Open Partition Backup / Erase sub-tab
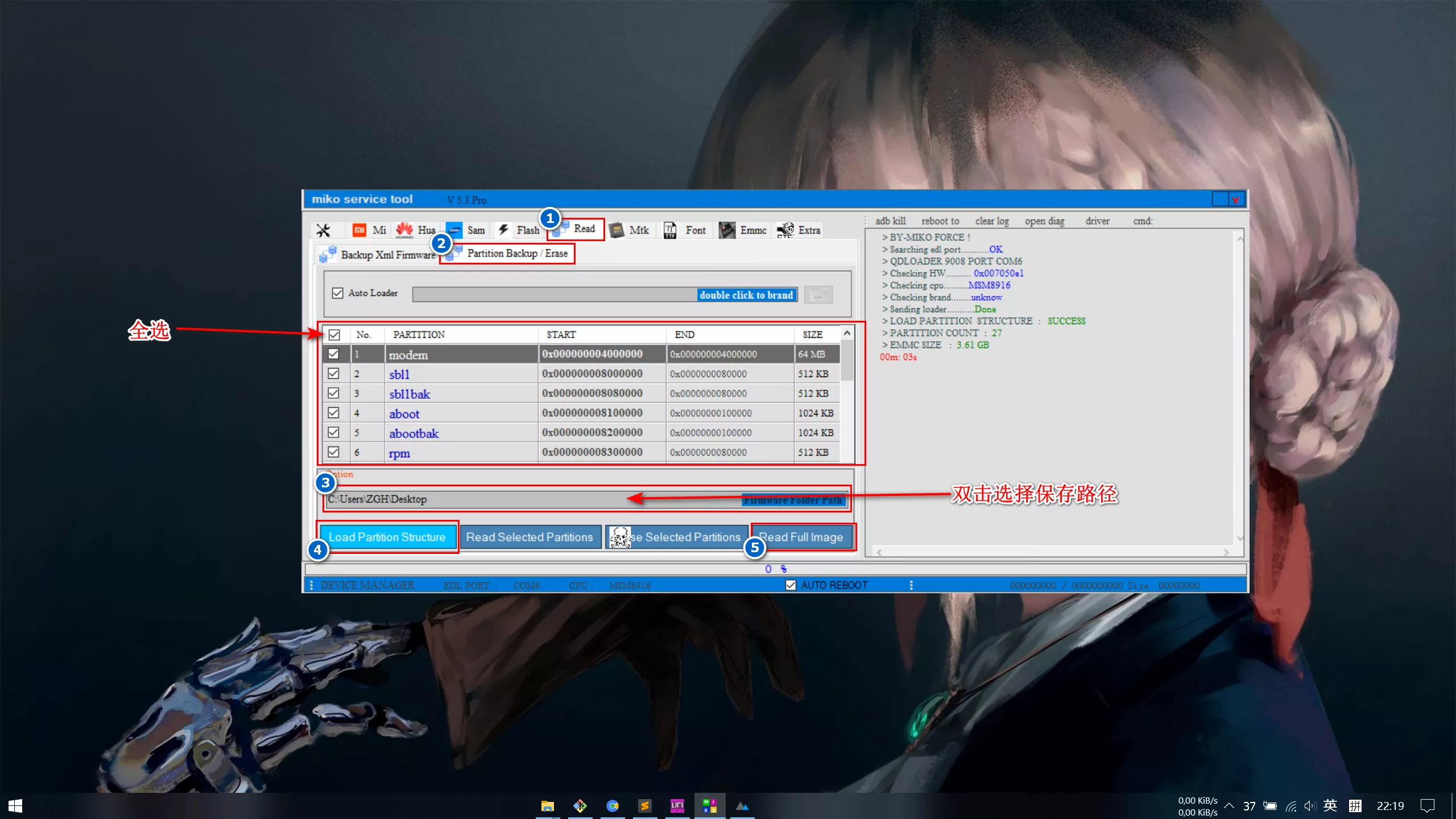1456x819 pixels. pyautogui.click(x=508, y=254)
